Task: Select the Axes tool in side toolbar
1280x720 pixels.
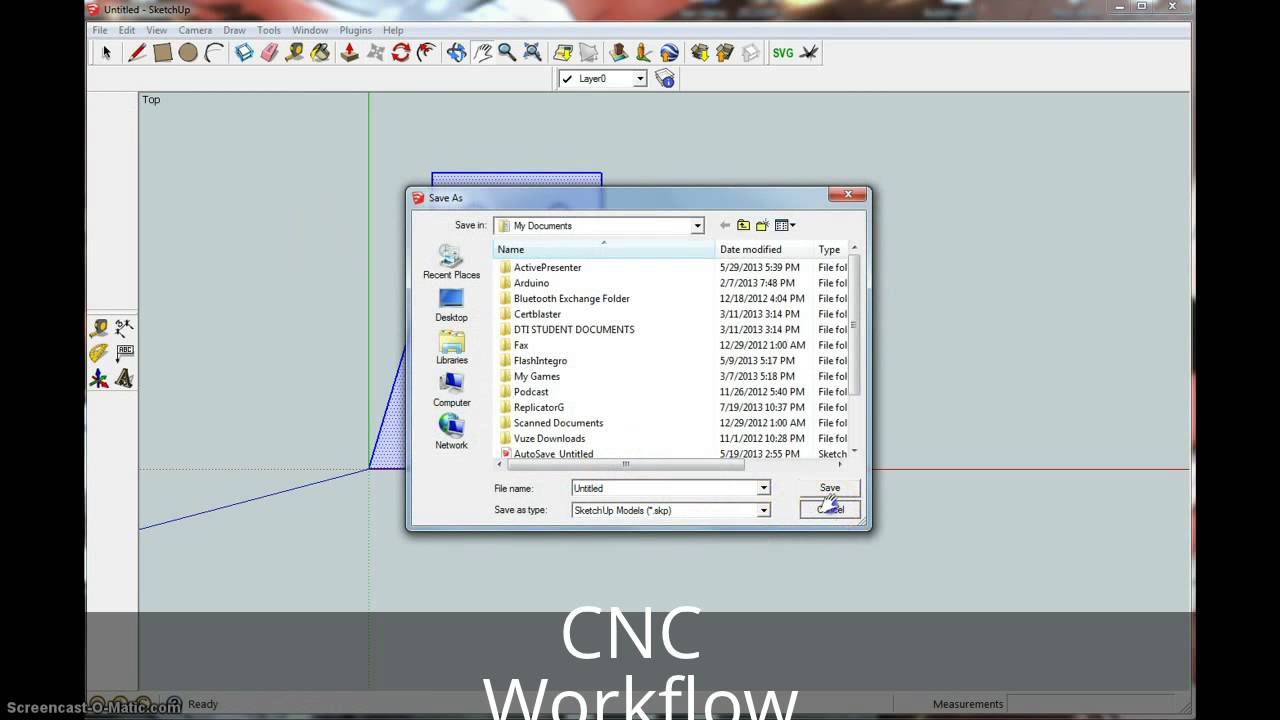Action: tap(98, 379)
